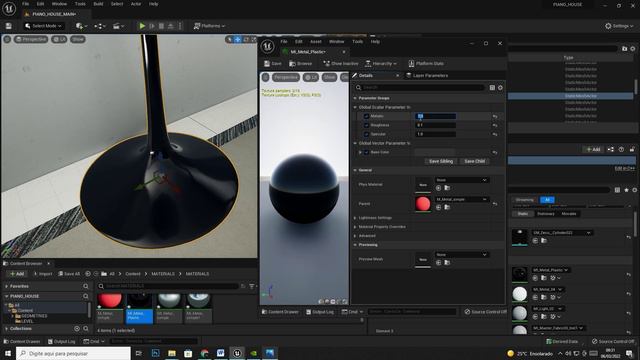Expand the Material Property Overrides section
640x360 pixels.
[355, 227]
